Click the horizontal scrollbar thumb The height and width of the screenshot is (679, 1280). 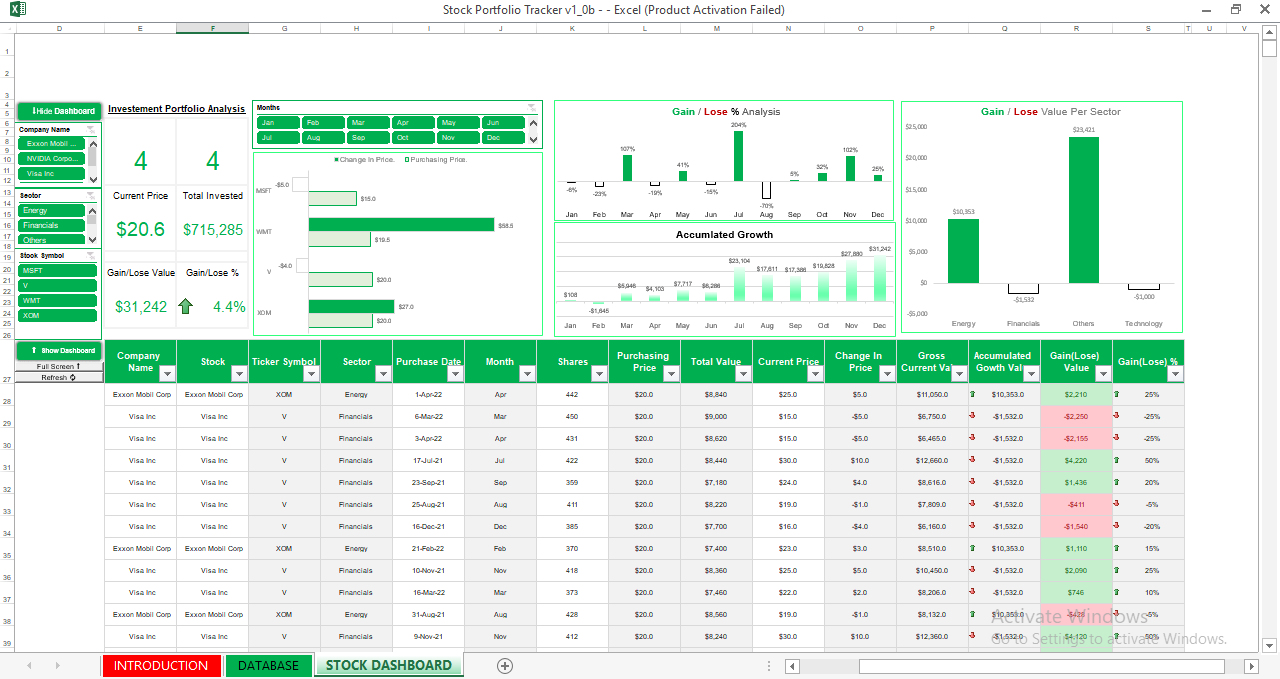[1041, 666]
